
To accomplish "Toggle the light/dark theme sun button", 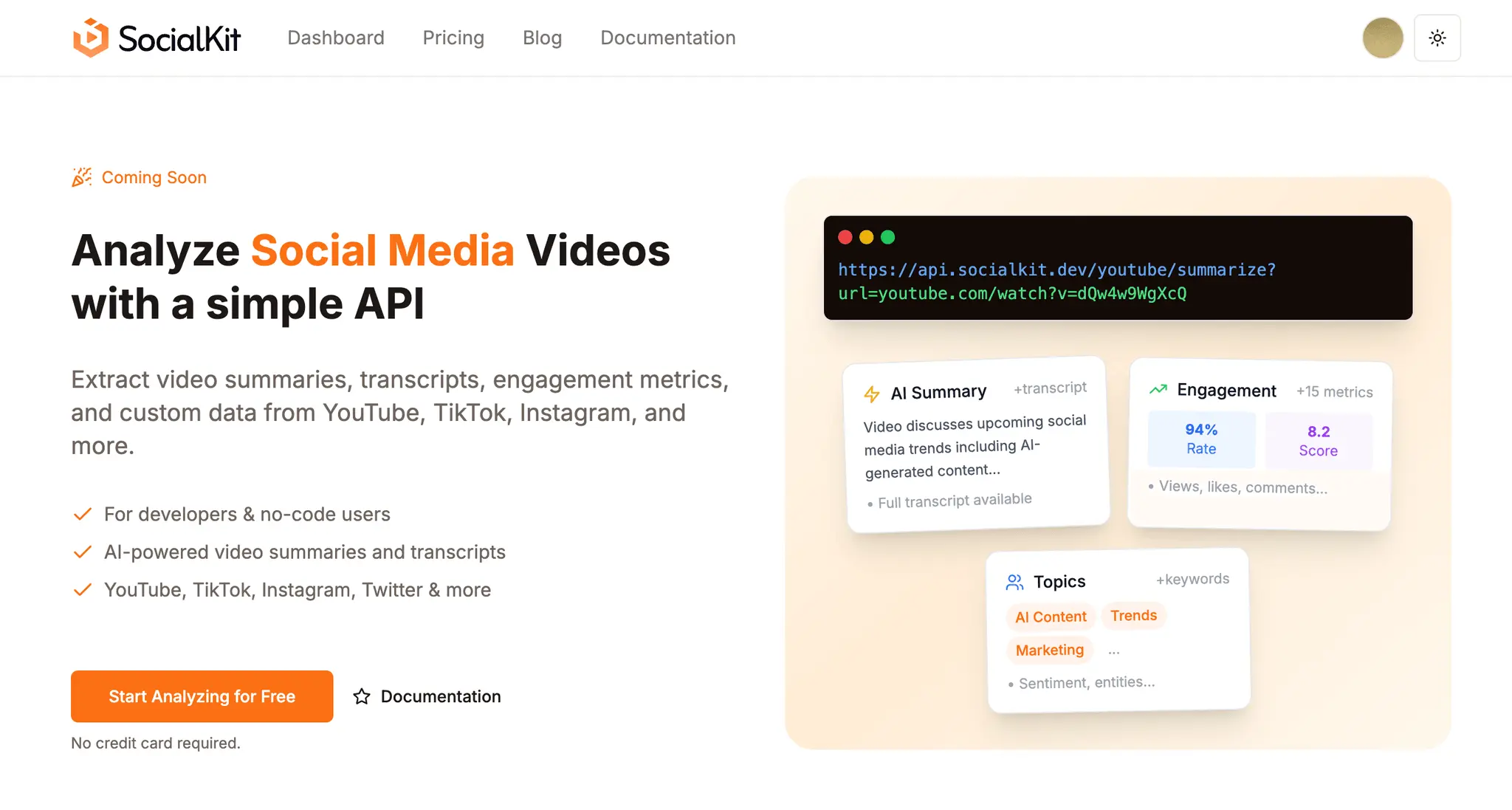I will tap(1437, 38).
